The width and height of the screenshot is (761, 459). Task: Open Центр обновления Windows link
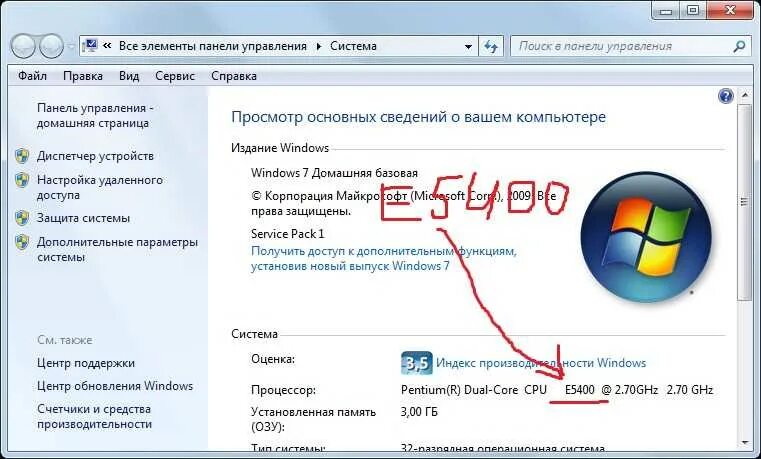pos(115,386)
